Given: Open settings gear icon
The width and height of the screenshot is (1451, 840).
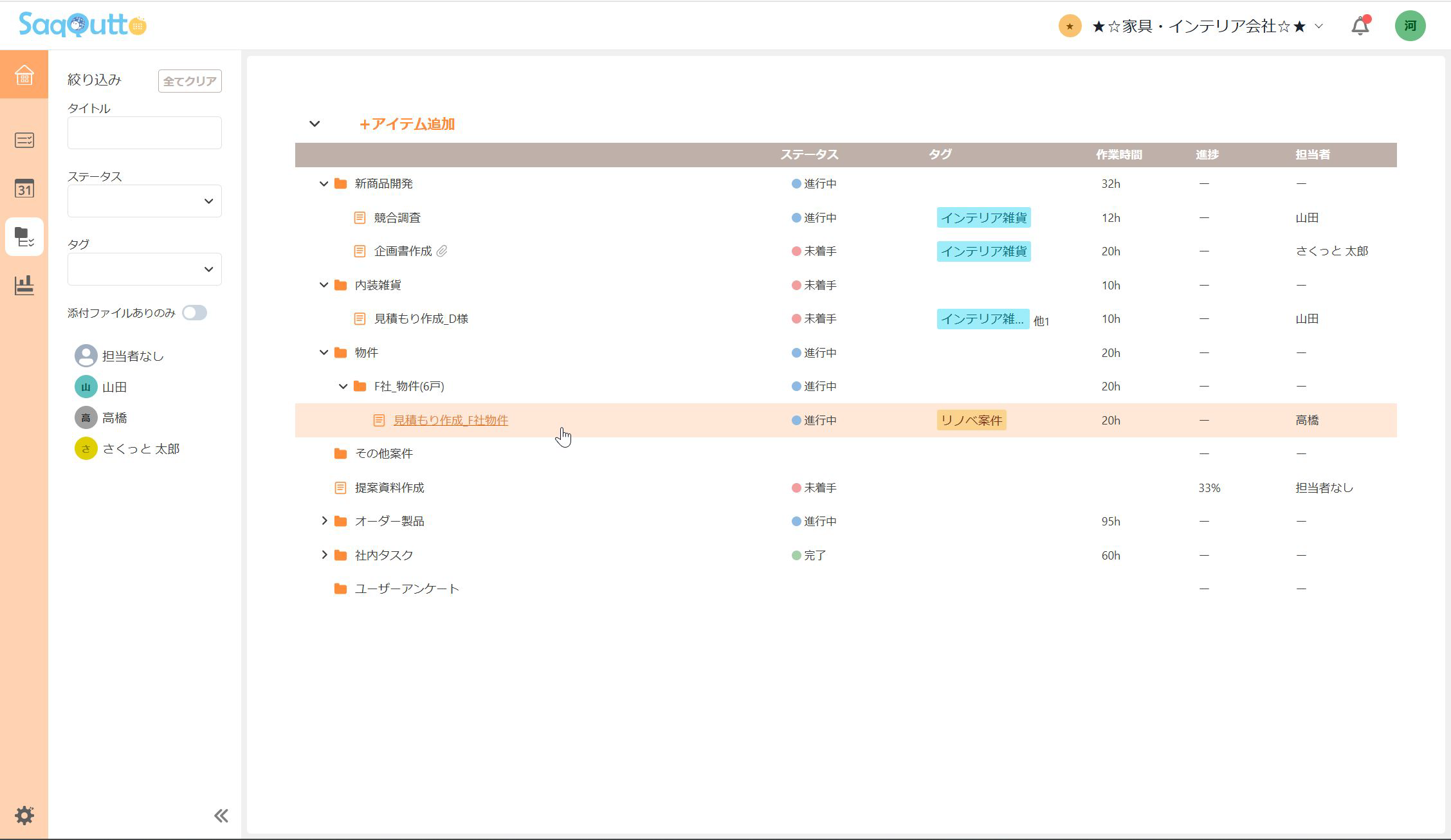Looking at the screenshot, I should (x=24, y=816).
